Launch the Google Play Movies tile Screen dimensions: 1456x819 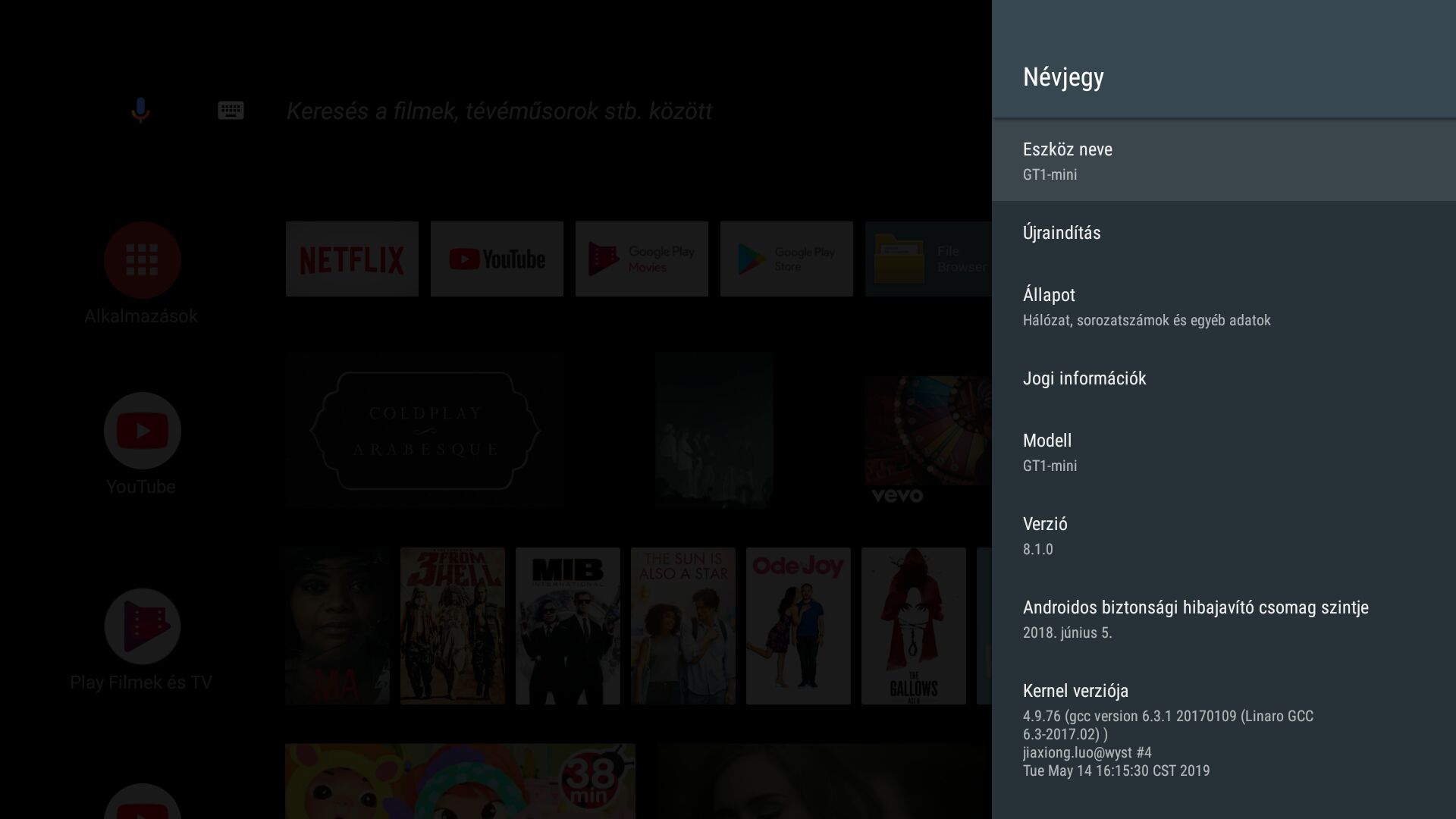pos(642,259)
